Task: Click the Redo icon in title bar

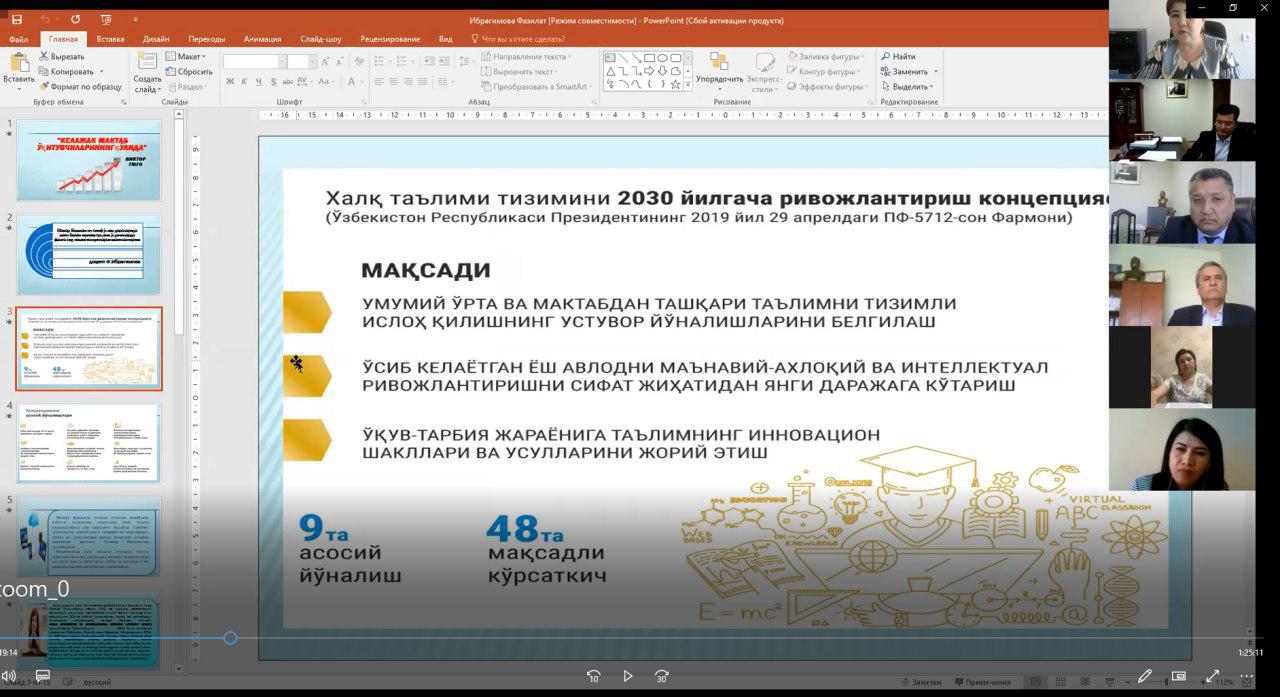Action: click(76, 19)
